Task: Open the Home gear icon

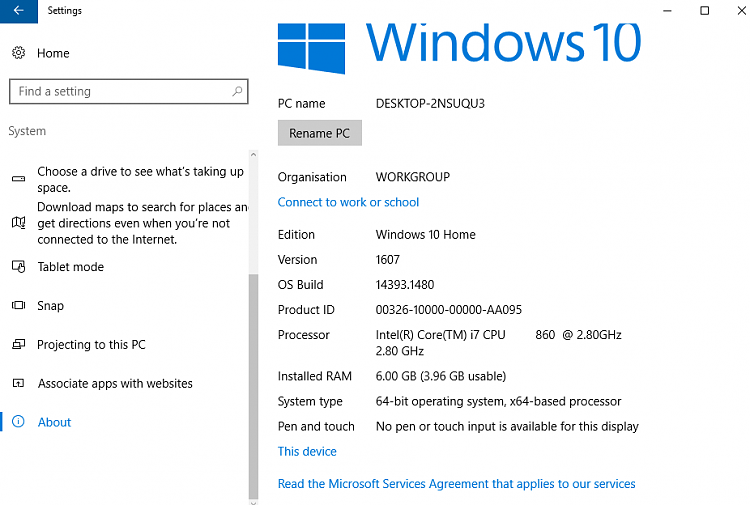Action: pos(19,53)
